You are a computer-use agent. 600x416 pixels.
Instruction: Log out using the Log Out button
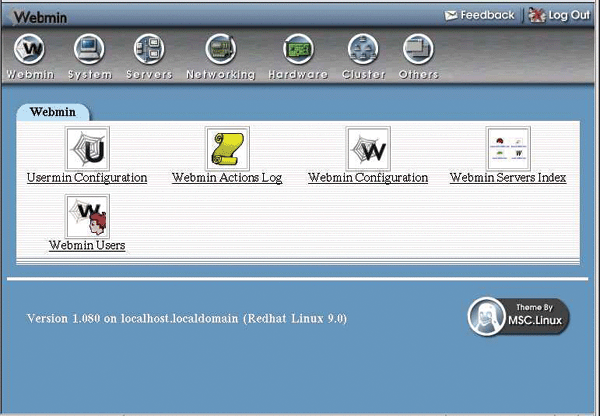pos(560,15)
